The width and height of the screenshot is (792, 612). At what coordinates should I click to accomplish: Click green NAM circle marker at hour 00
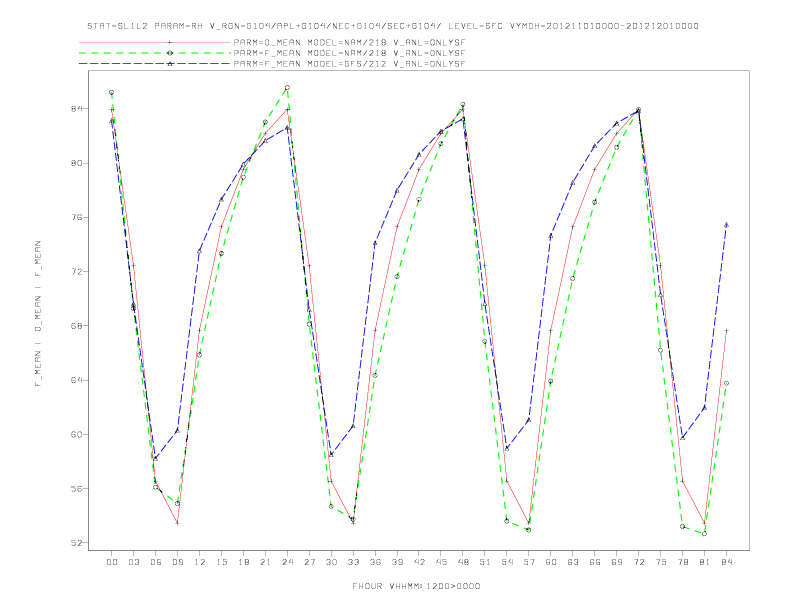[112, 93]
